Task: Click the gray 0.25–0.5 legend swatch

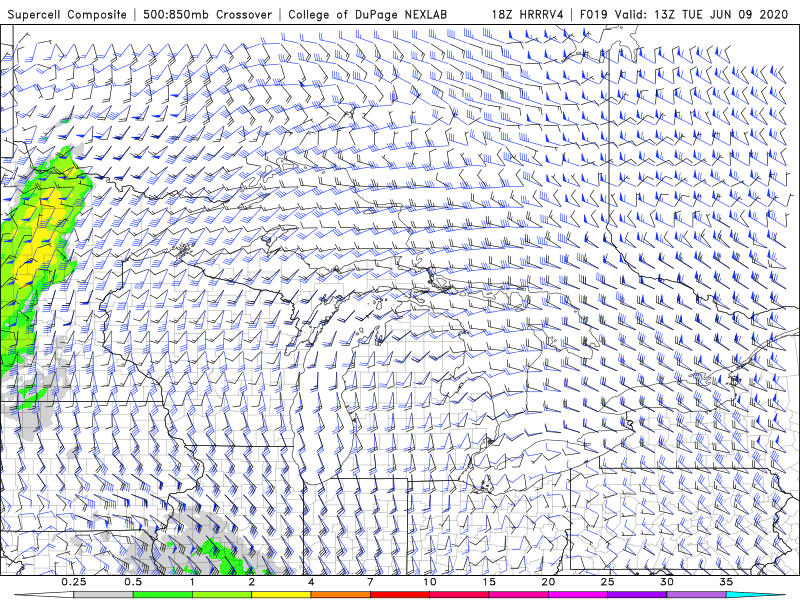Action: tap(103, 595)
